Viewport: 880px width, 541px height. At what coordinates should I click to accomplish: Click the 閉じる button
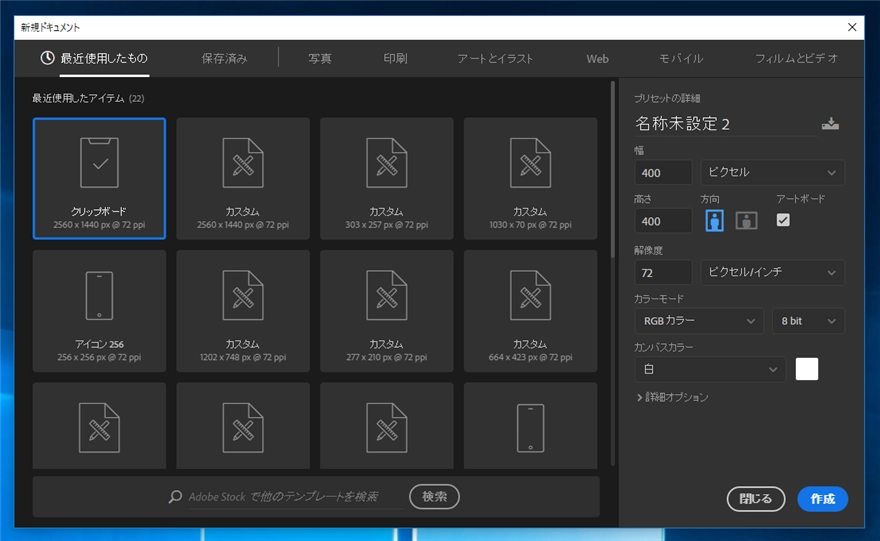(755, 499)
